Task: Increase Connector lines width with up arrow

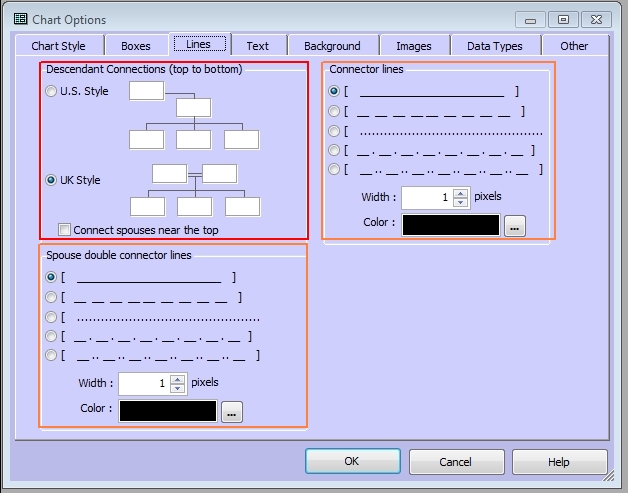Action: point(461,193)
